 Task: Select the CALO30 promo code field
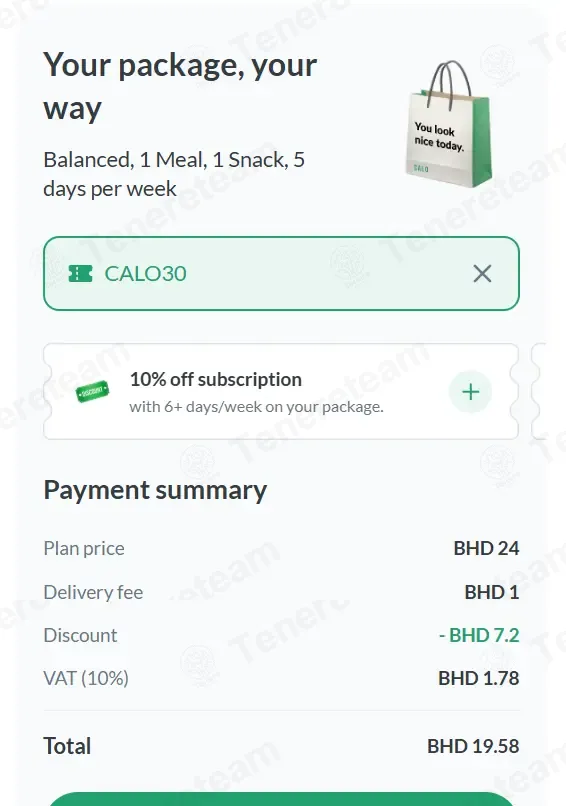pyautogui.click(x=281, y=273)
